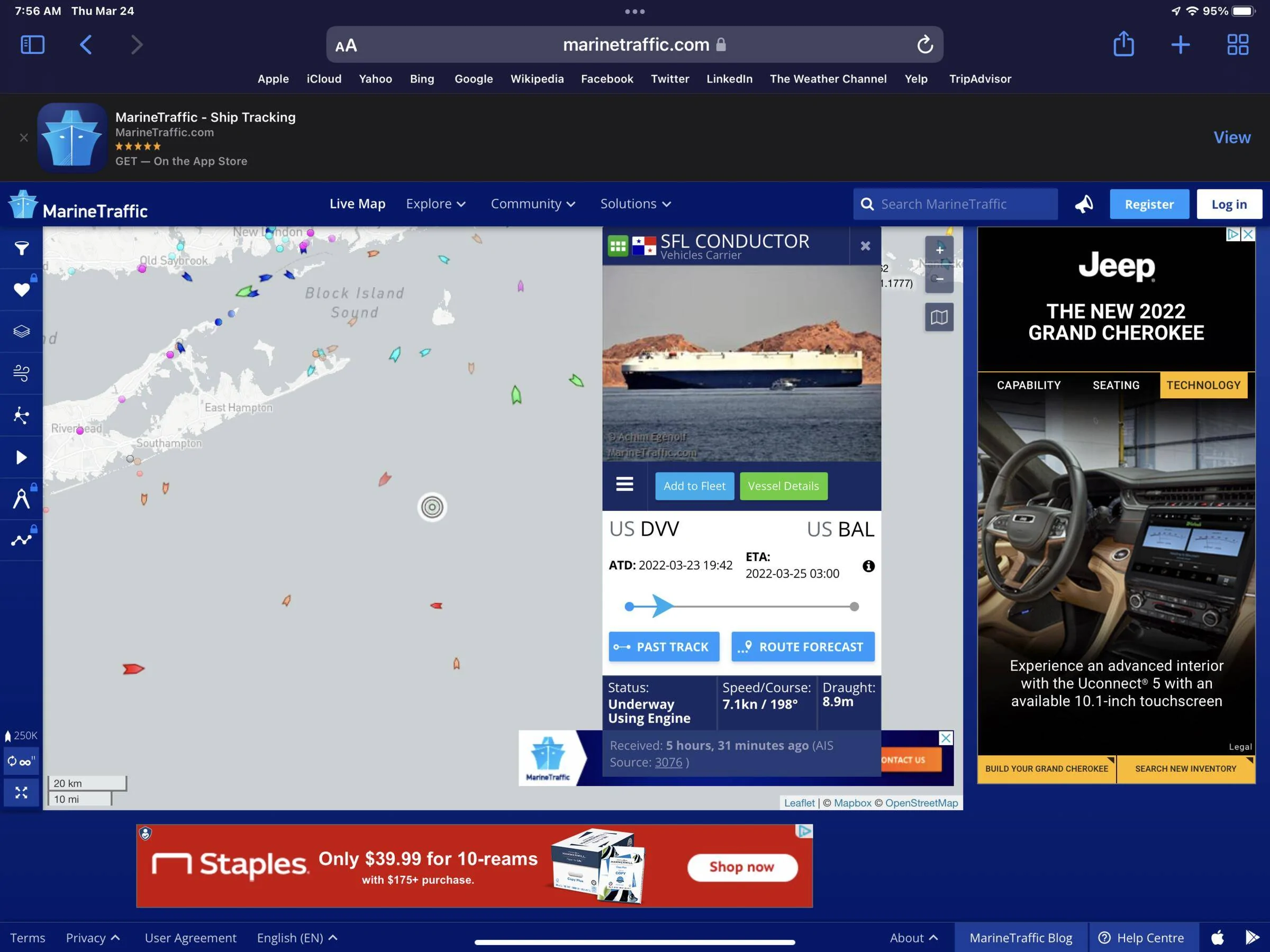Screen dimensions: 1270x952
Task: Select the large red ship marker
Action: (133, 669)
